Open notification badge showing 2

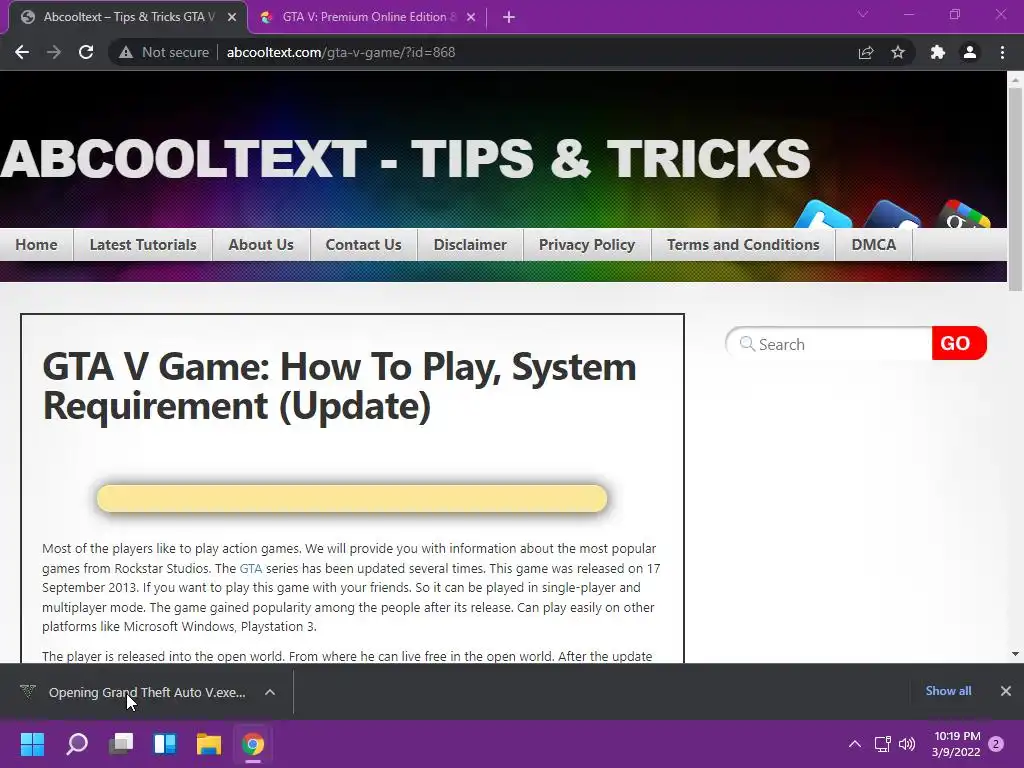pos(996,744)
